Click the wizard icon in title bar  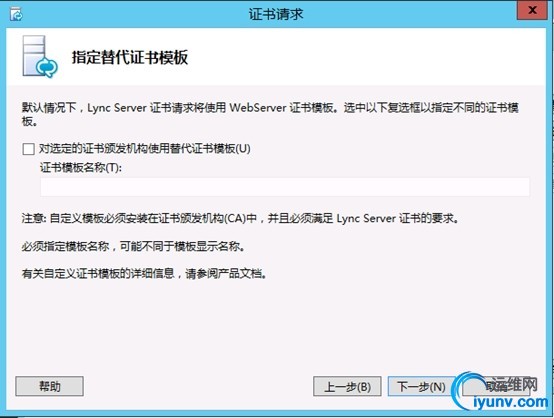[16, 14]
